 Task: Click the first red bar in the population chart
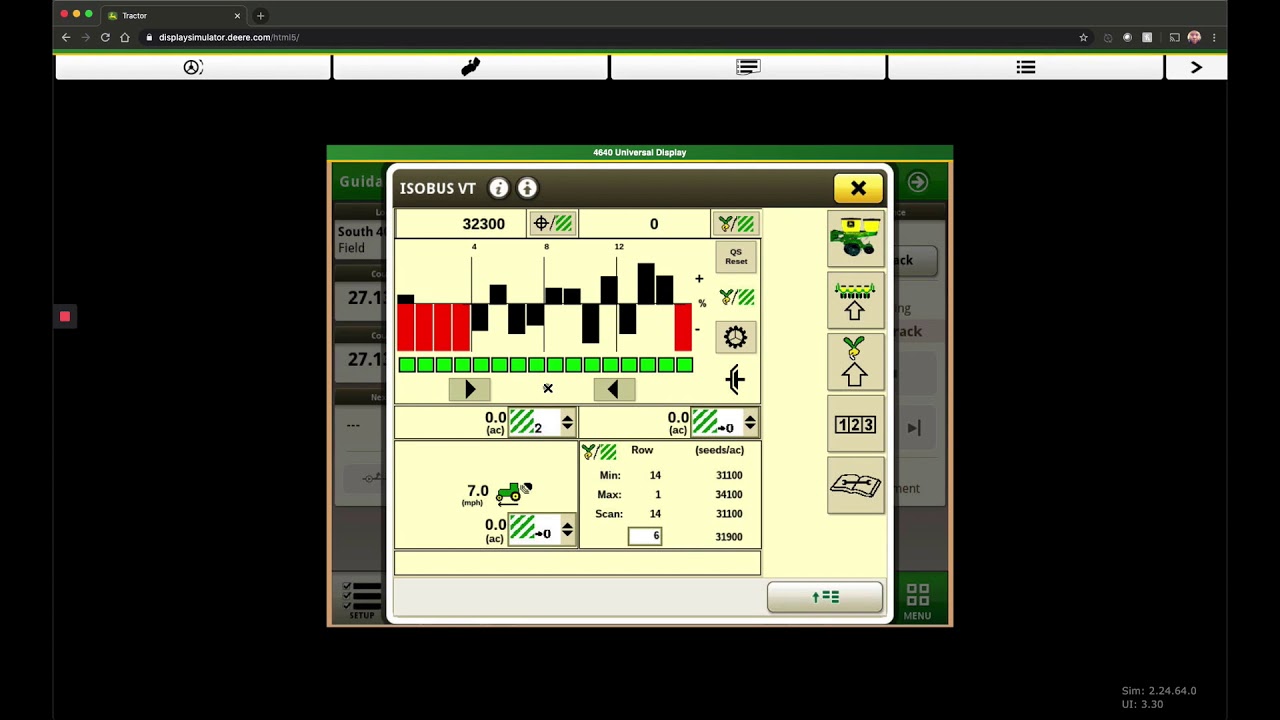[406, 327]
